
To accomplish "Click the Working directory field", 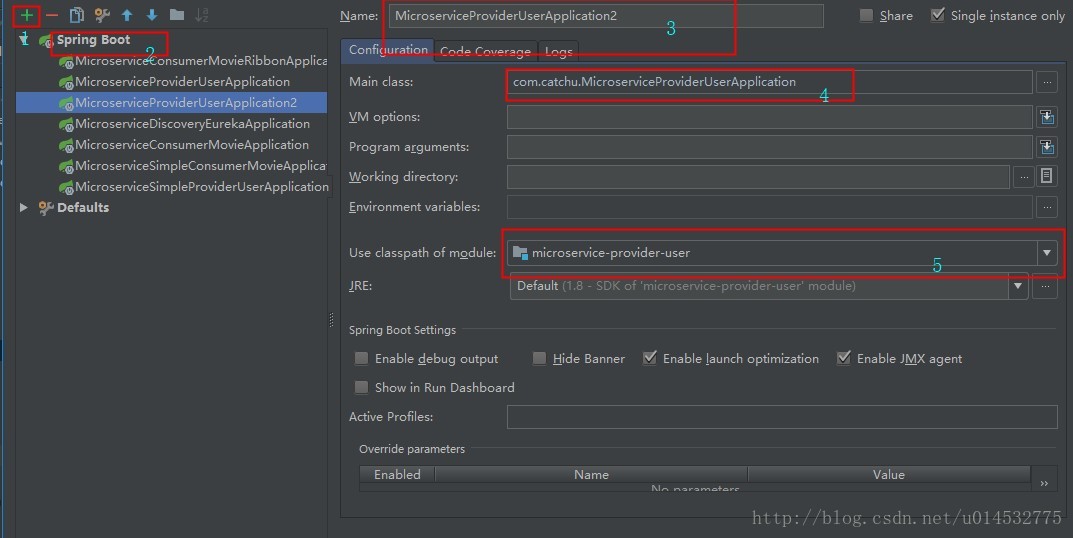I will tap(758, 177).
